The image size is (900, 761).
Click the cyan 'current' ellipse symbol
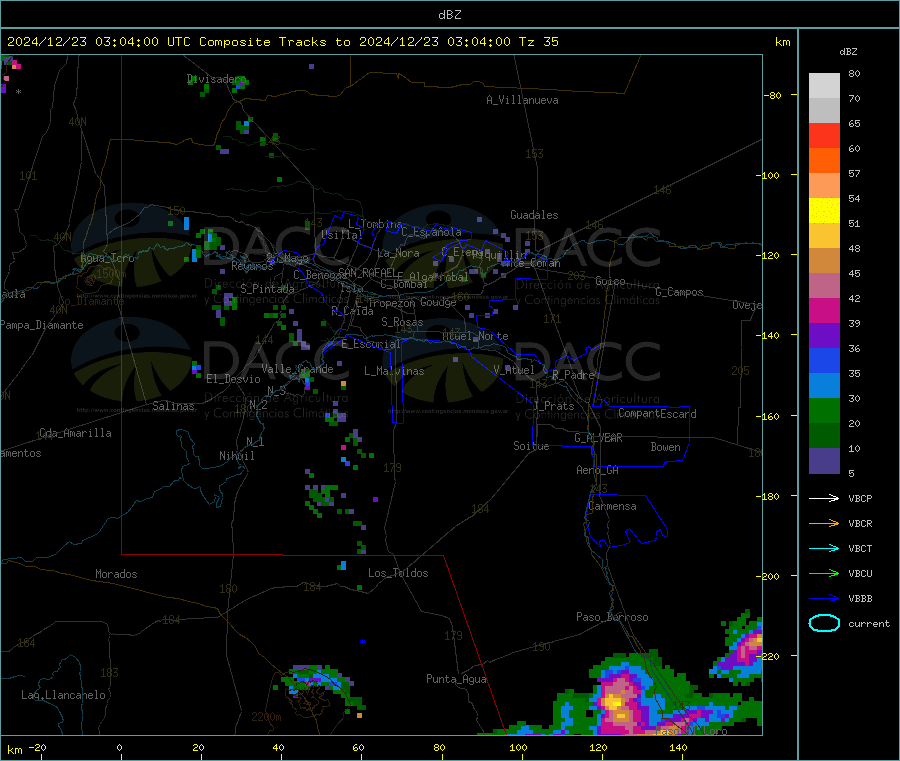tap(824, 623)
